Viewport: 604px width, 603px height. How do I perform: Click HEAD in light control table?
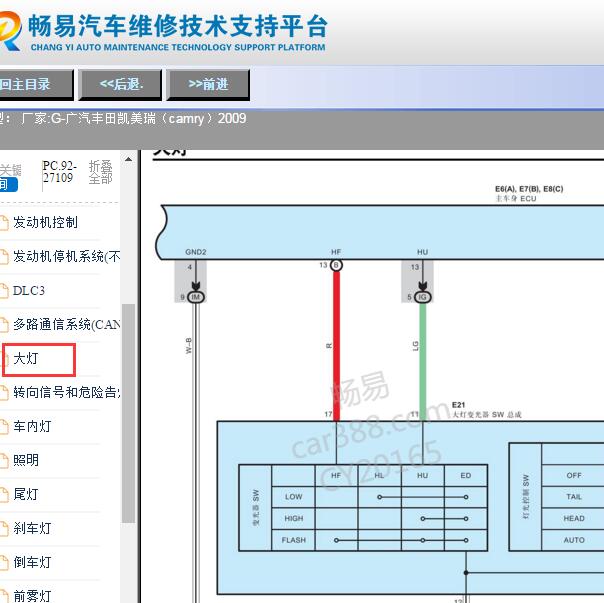tap(574, 519)
